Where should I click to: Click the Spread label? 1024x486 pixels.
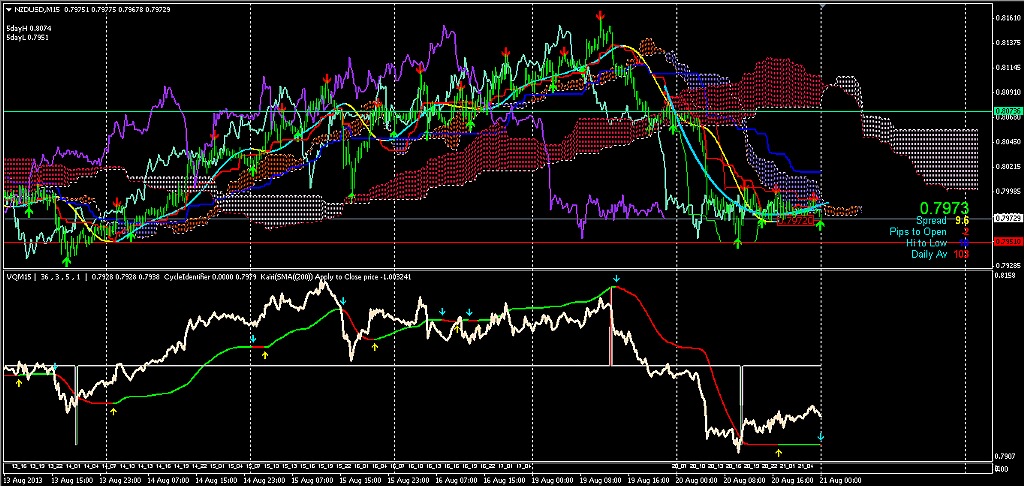pos(932,221)
